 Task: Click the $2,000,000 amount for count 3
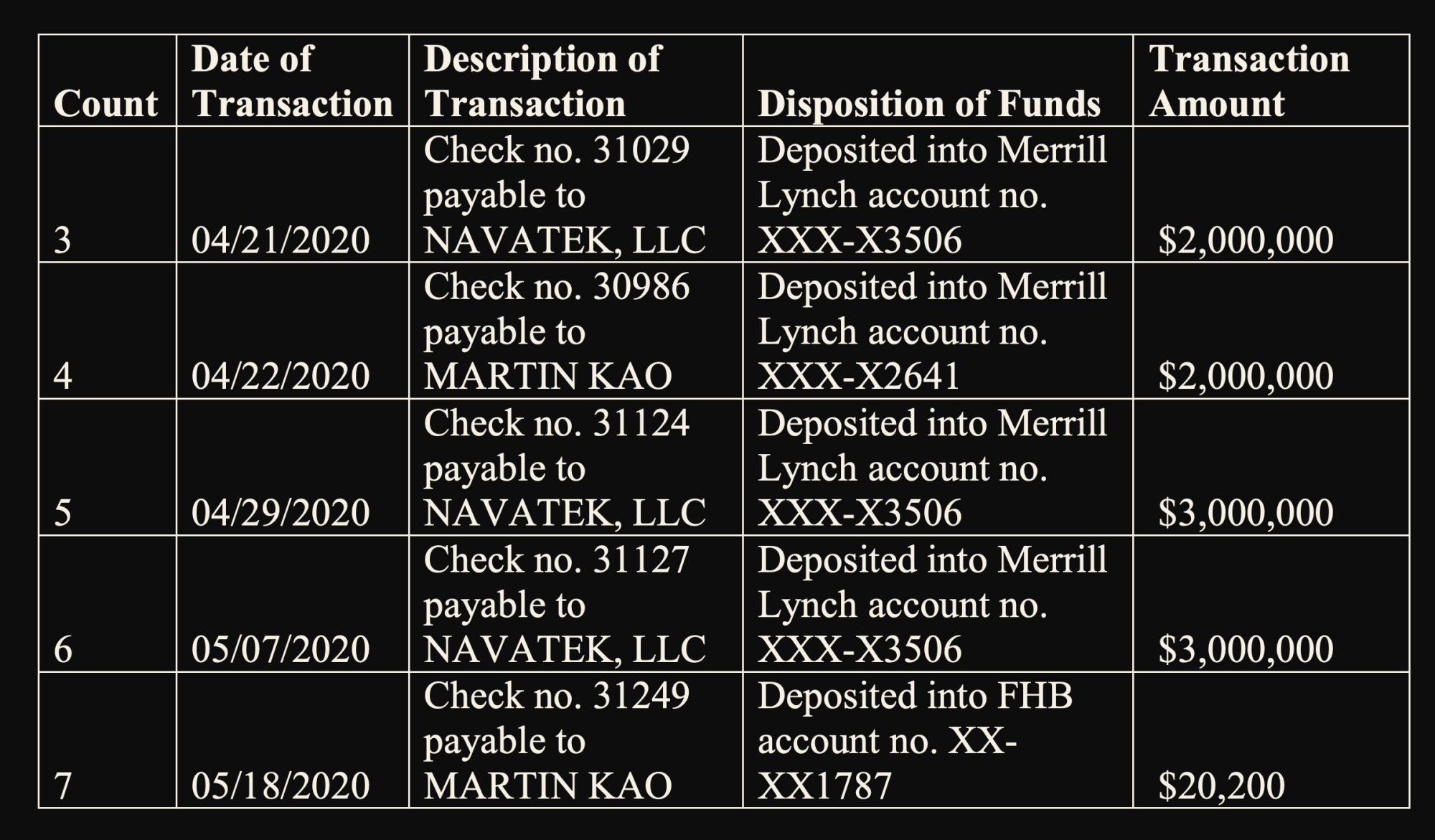(x=1246, y=240)
